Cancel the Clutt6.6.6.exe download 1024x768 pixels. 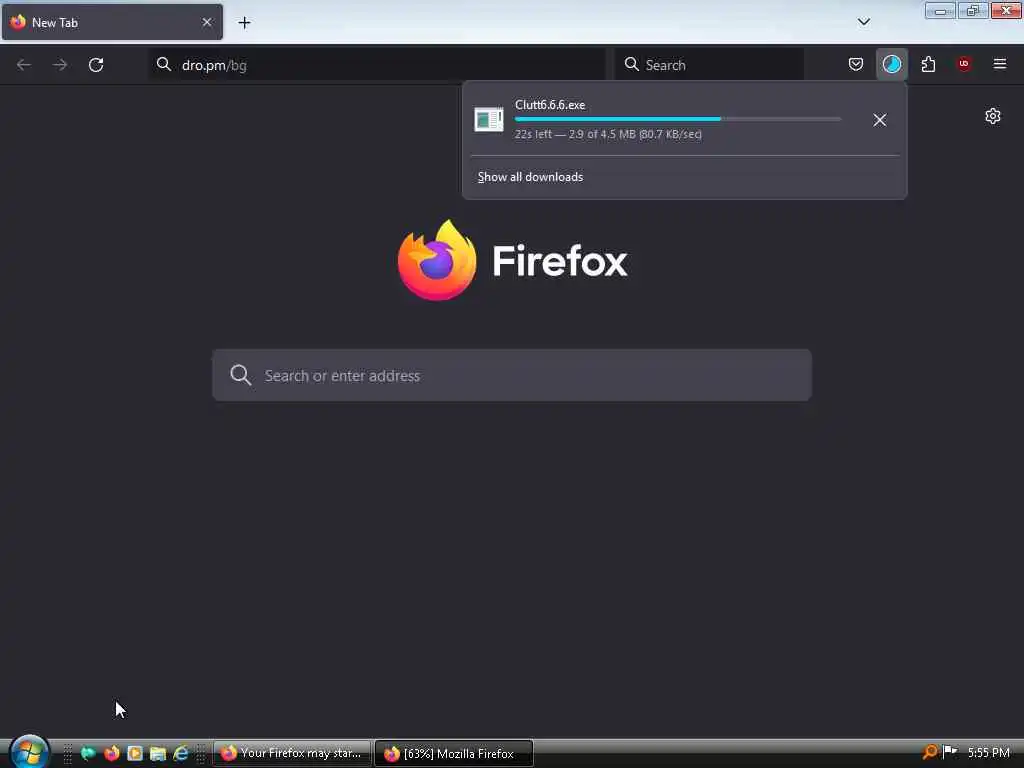880,120
